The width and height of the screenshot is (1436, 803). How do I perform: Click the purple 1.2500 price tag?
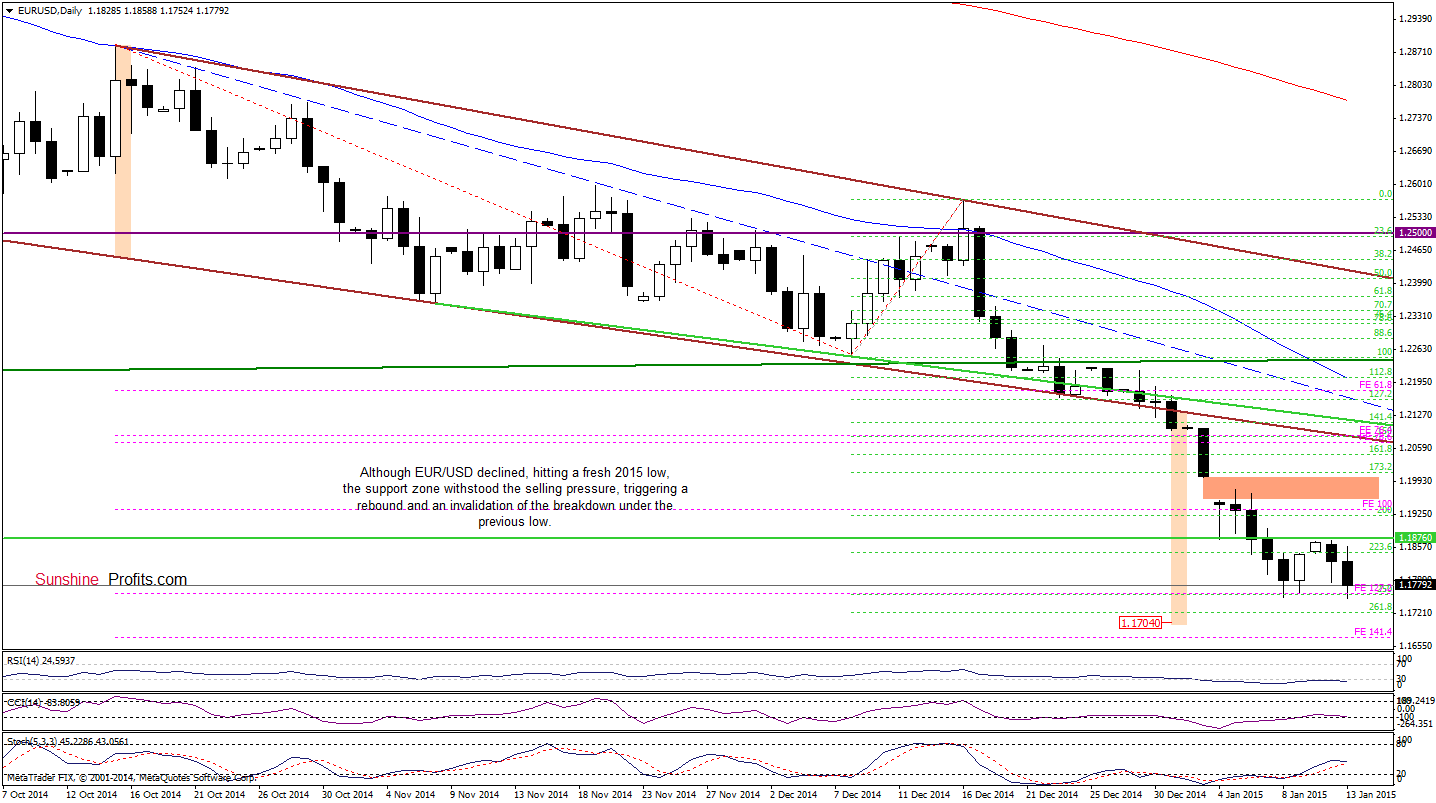tap(1416, 232)
